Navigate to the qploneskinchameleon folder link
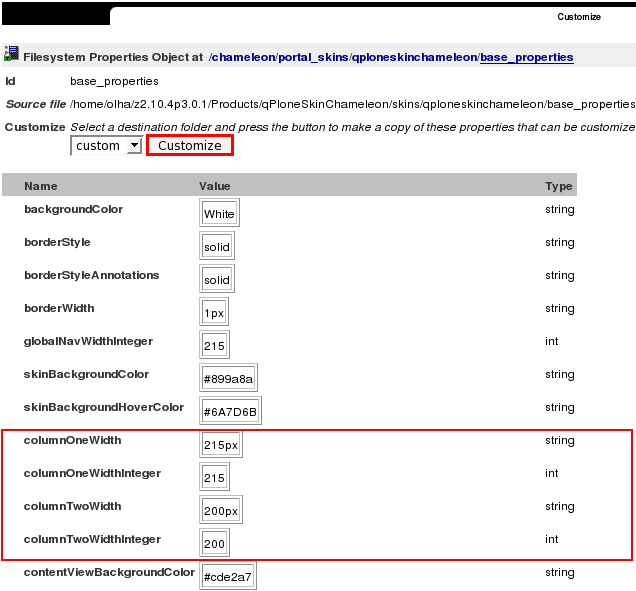636x591 pixels. tap(414, 58)
